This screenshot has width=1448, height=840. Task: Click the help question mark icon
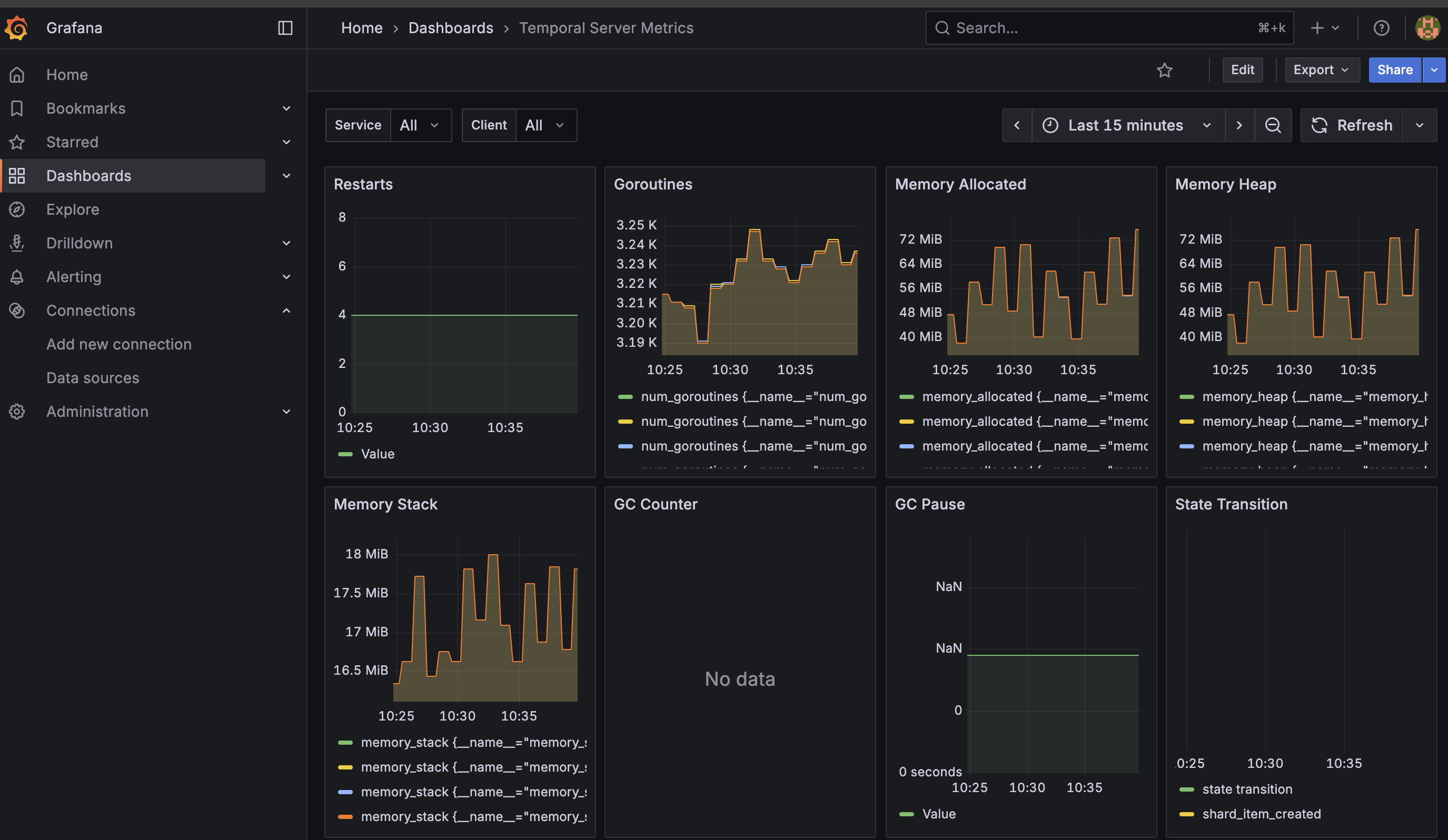[x=1381, y=27]
